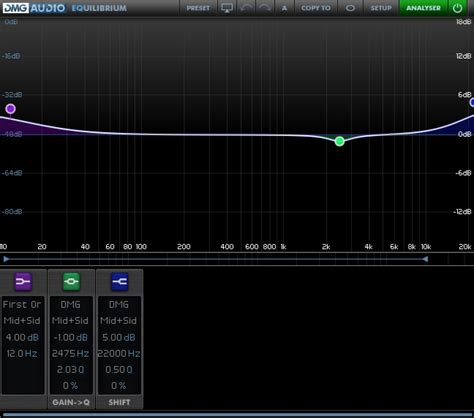474x418 pixels.
Task: Click the -1.00 dB gain value
Action: click(70, 337)
